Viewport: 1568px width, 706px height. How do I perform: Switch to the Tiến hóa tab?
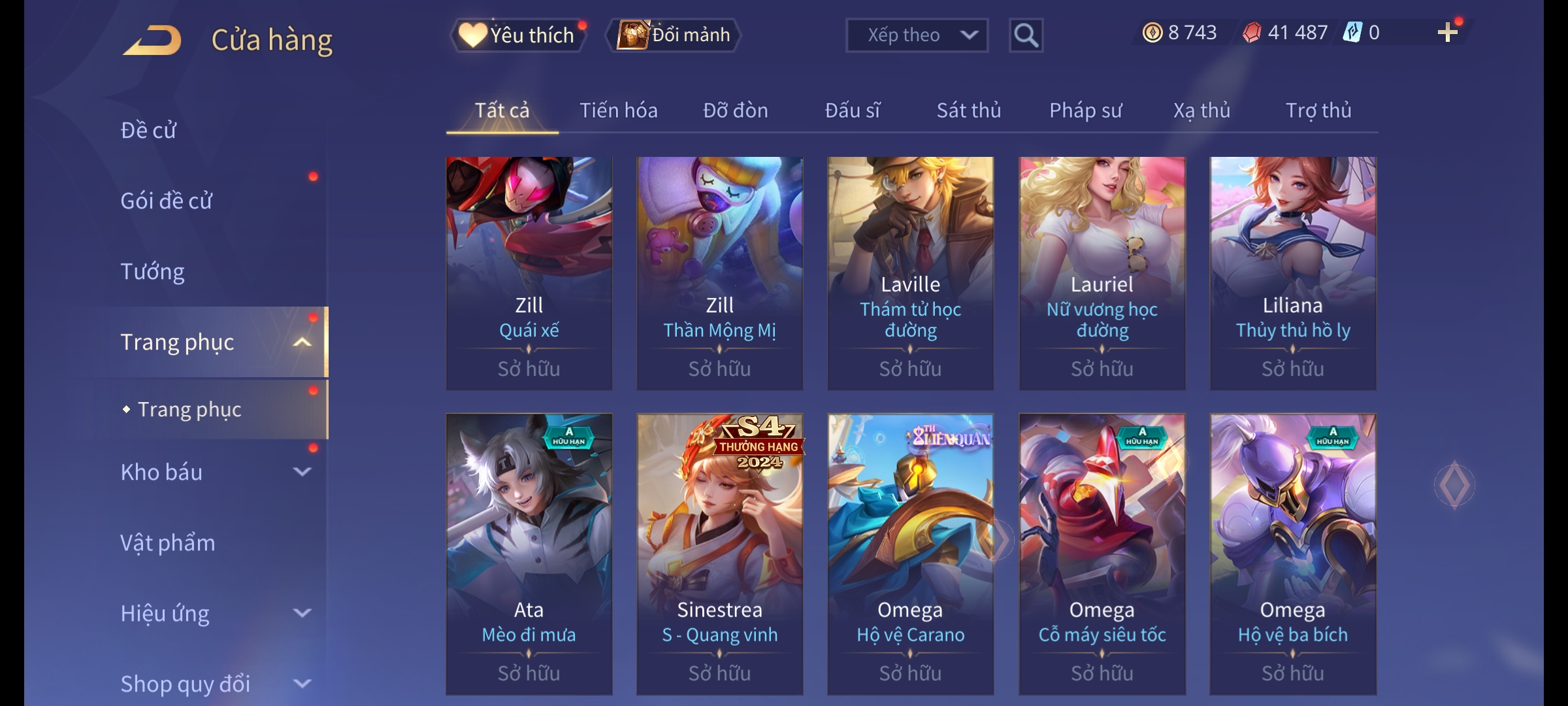point(619,110)
